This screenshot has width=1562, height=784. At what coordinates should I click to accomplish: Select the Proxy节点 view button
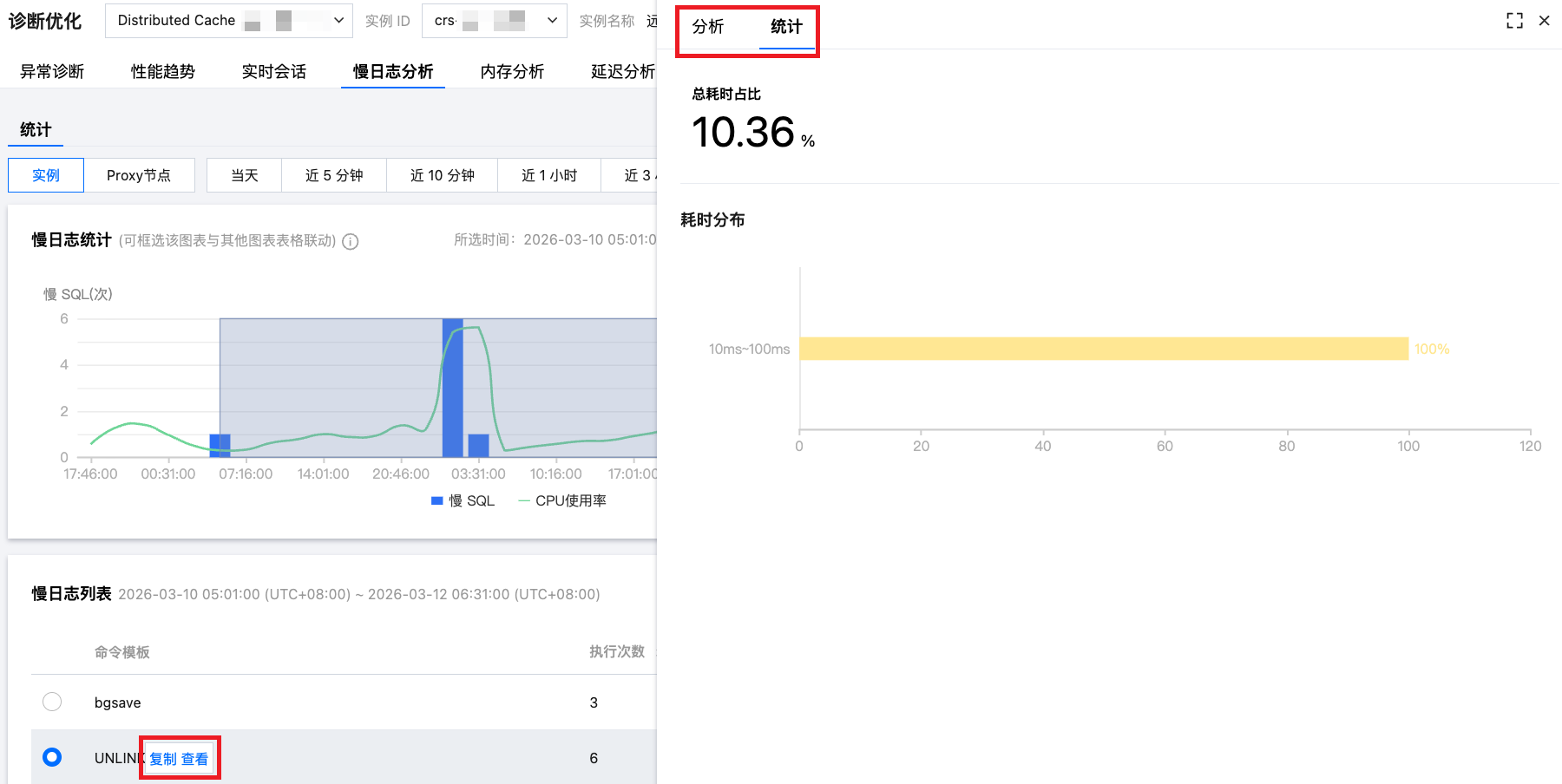pyautogui.click(x=139, y=175)
